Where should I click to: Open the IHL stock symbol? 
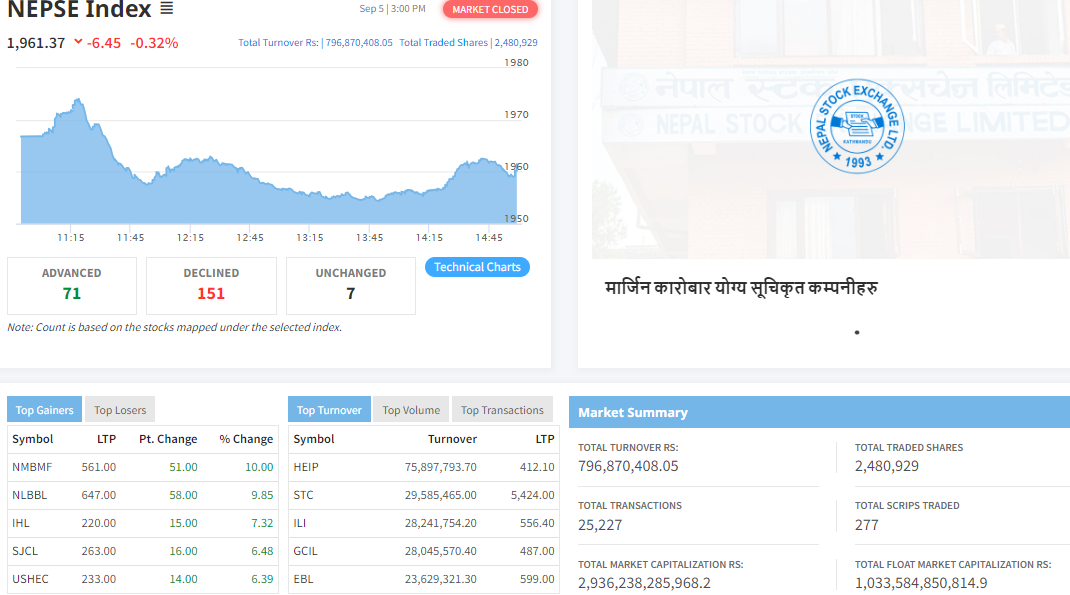pos(20,523)
